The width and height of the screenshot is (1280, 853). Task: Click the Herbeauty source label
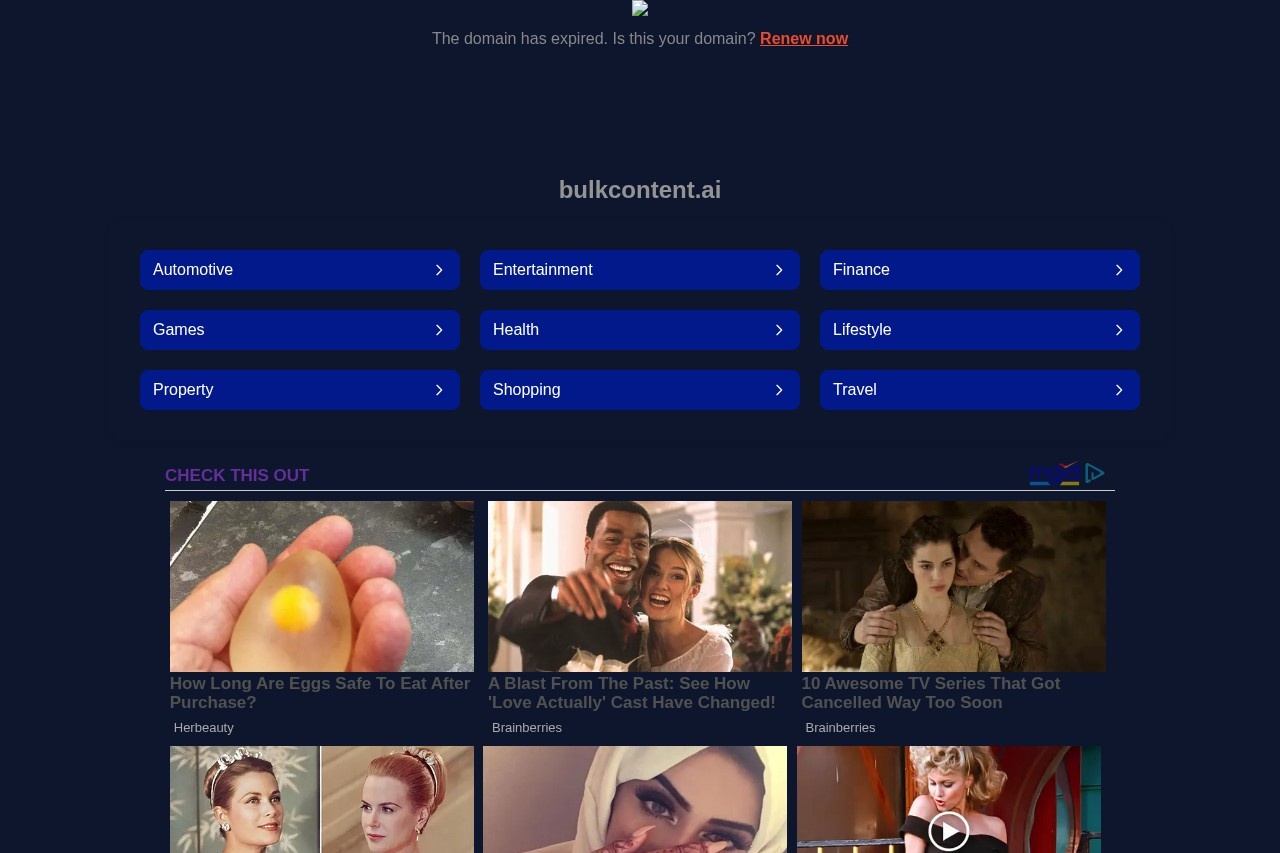pyautogui.click(x=204, y=728)
